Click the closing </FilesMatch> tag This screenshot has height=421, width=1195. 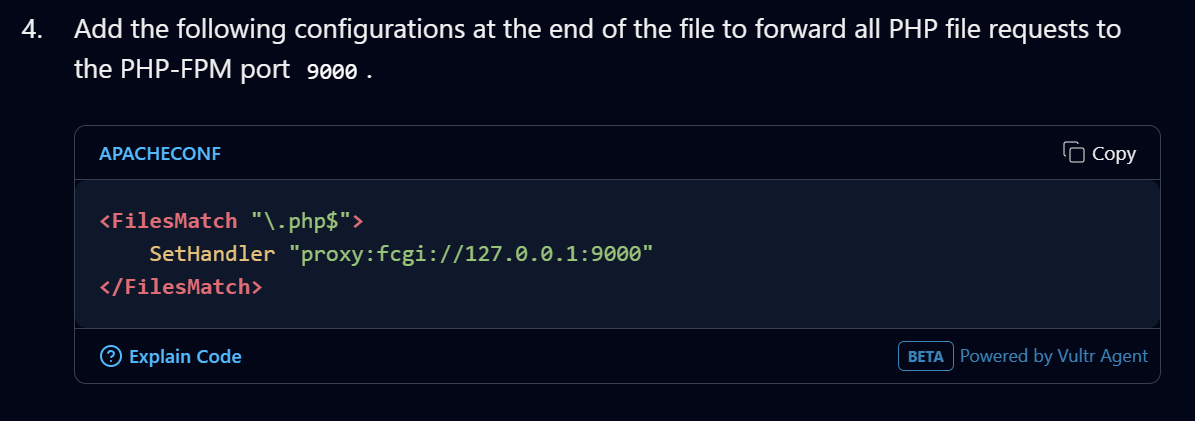point(181,287)
